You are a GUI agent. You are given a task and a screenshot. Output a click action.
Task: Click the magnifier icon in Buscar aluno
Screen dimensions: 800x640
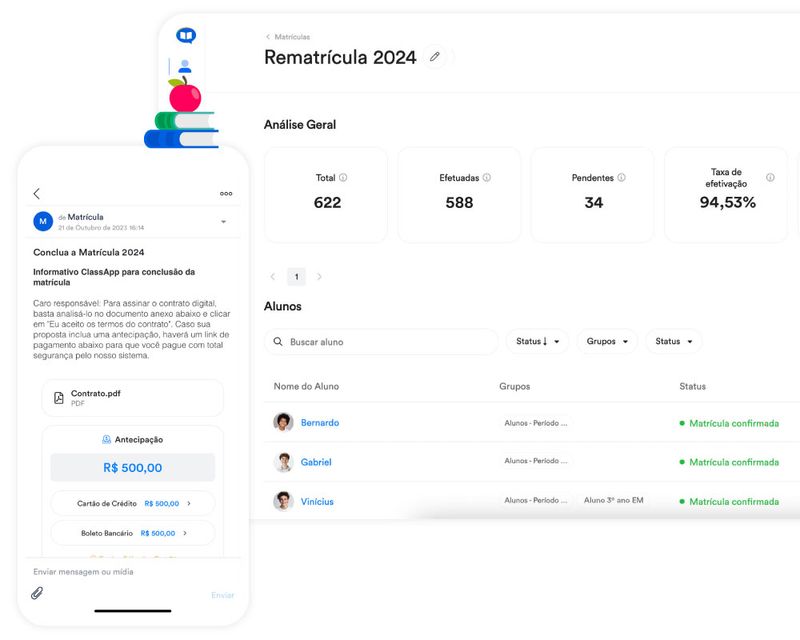tap(277, 341)
